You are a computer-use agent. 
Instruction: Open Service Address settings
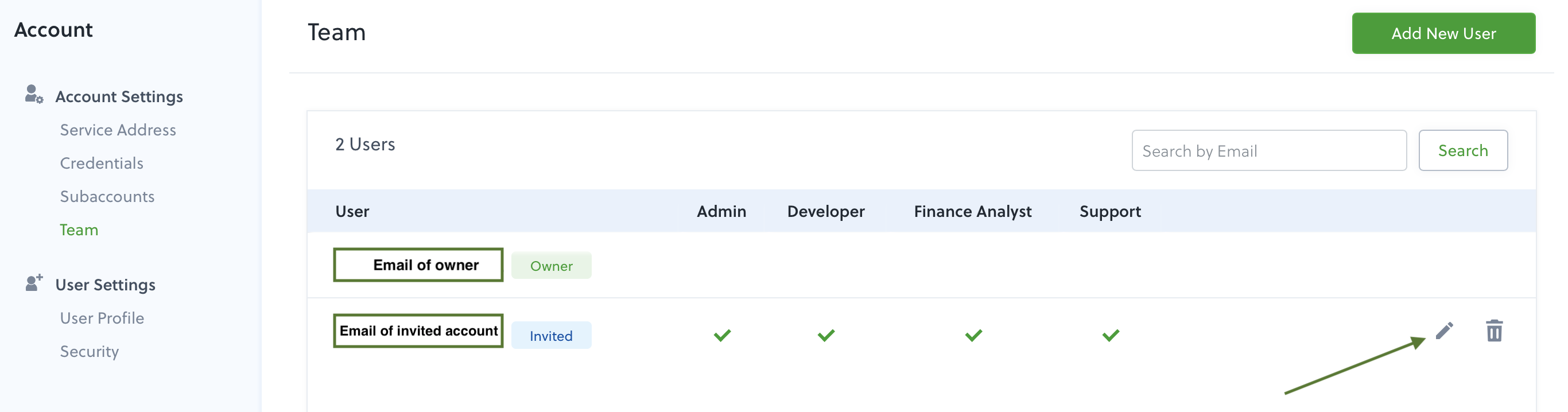[118, 130]
